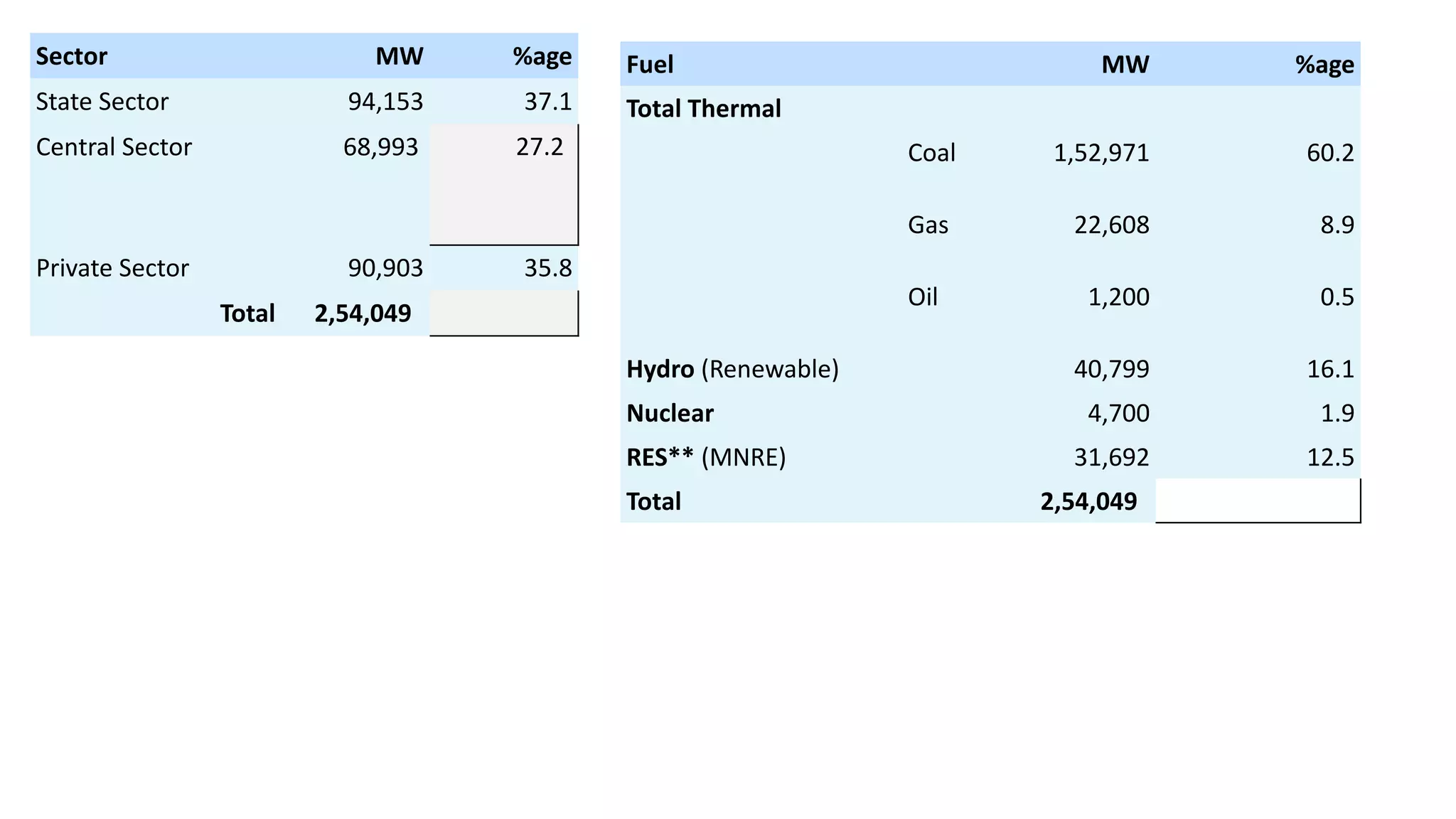Select the empty Total percentage cell in the Sector table
1456x819 pixels.
click(503, 313)
